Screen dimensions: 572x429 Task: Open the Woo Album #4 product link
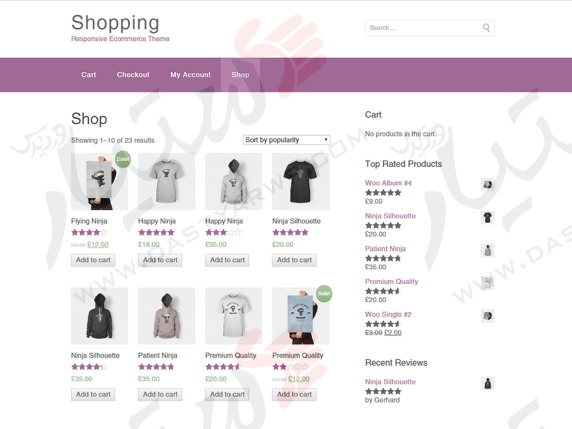pos(388,183)
